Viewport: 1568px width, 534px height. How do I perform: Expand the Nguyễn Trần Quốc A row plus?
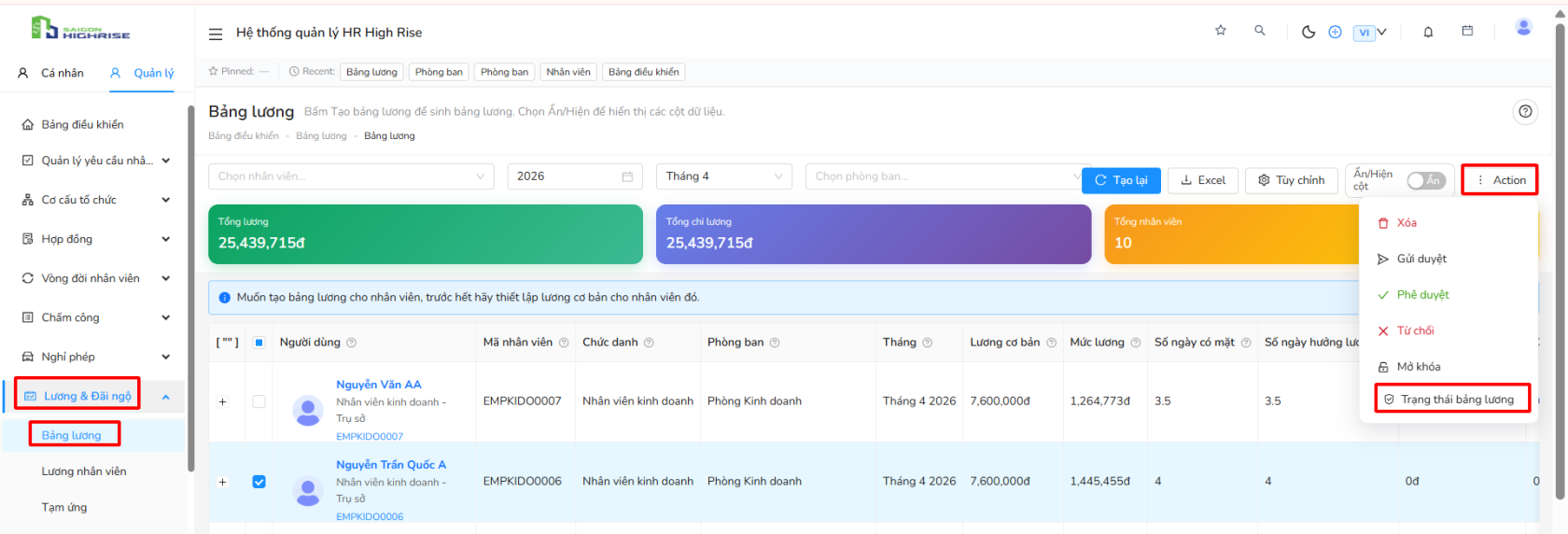pos(222,482)
